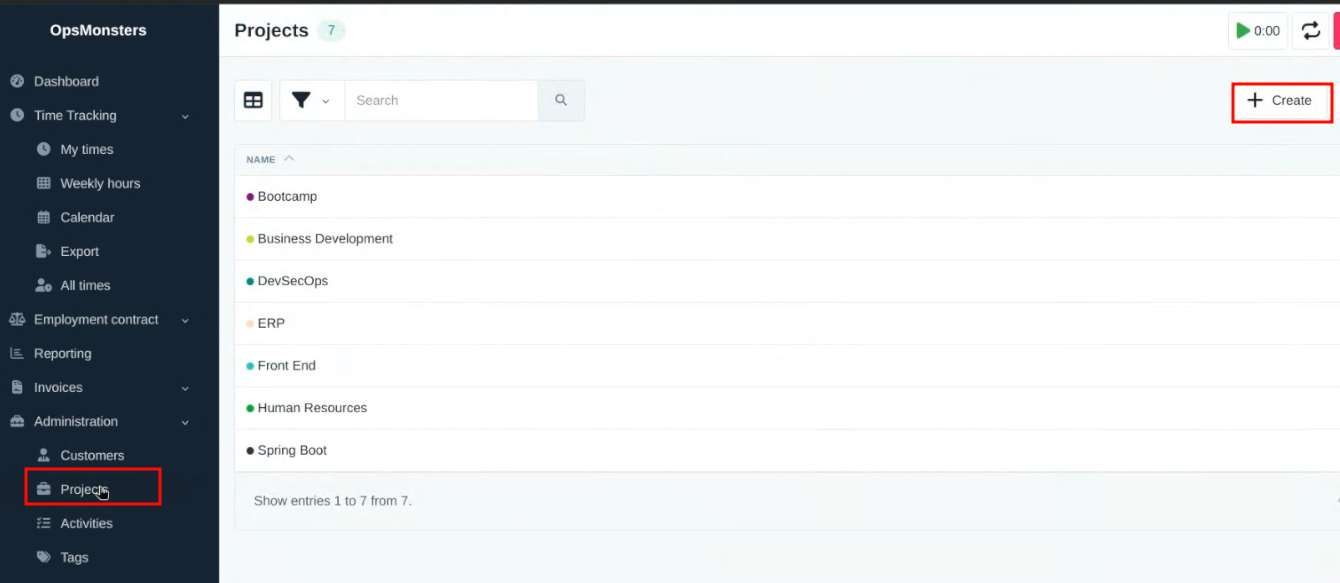Click the Reporting chart icon in sidebar
This screenshot has height=583, width=1340.
17,353
